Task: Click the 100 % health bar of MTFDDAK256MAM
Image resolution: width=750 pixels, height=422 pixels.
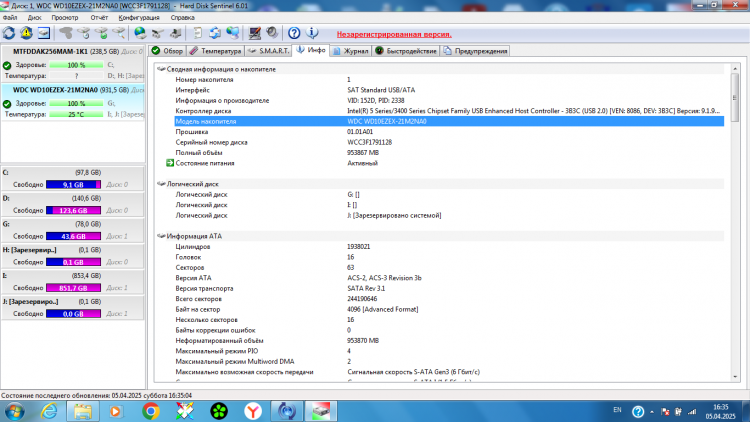Action: click(76, 65)
